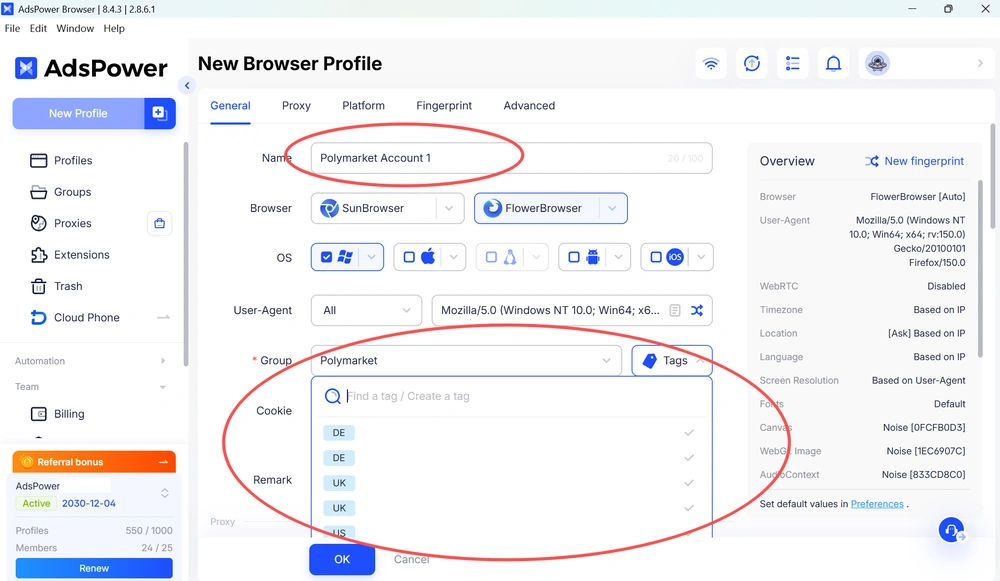Click the sync/update circular arrow icon

tap(752, 64)
